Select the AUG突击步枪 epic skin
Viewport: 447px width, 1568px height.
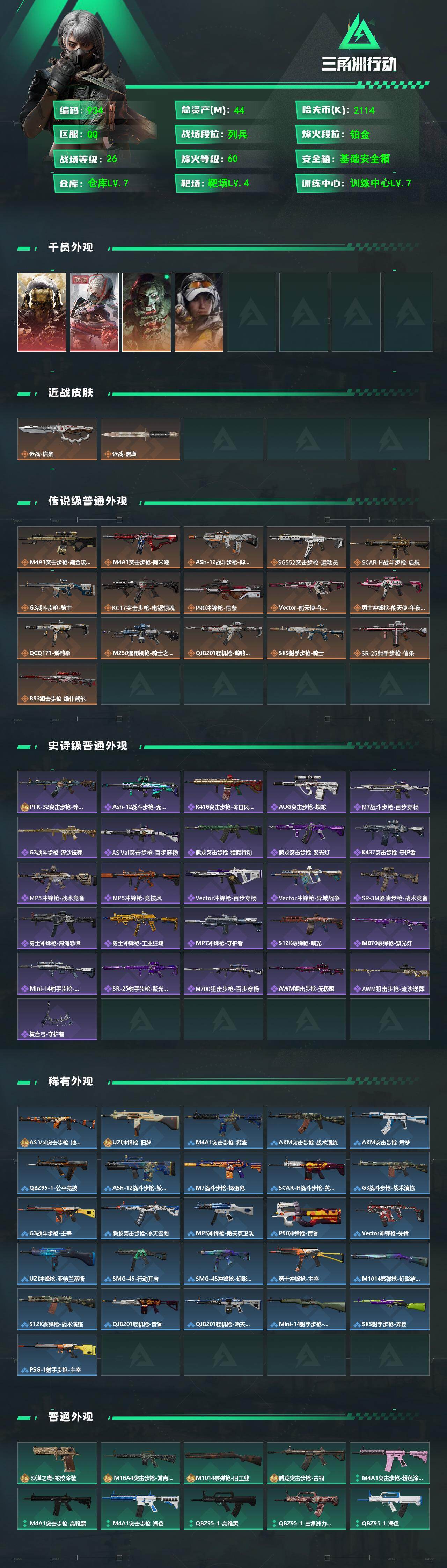click(x=307, y=792)
